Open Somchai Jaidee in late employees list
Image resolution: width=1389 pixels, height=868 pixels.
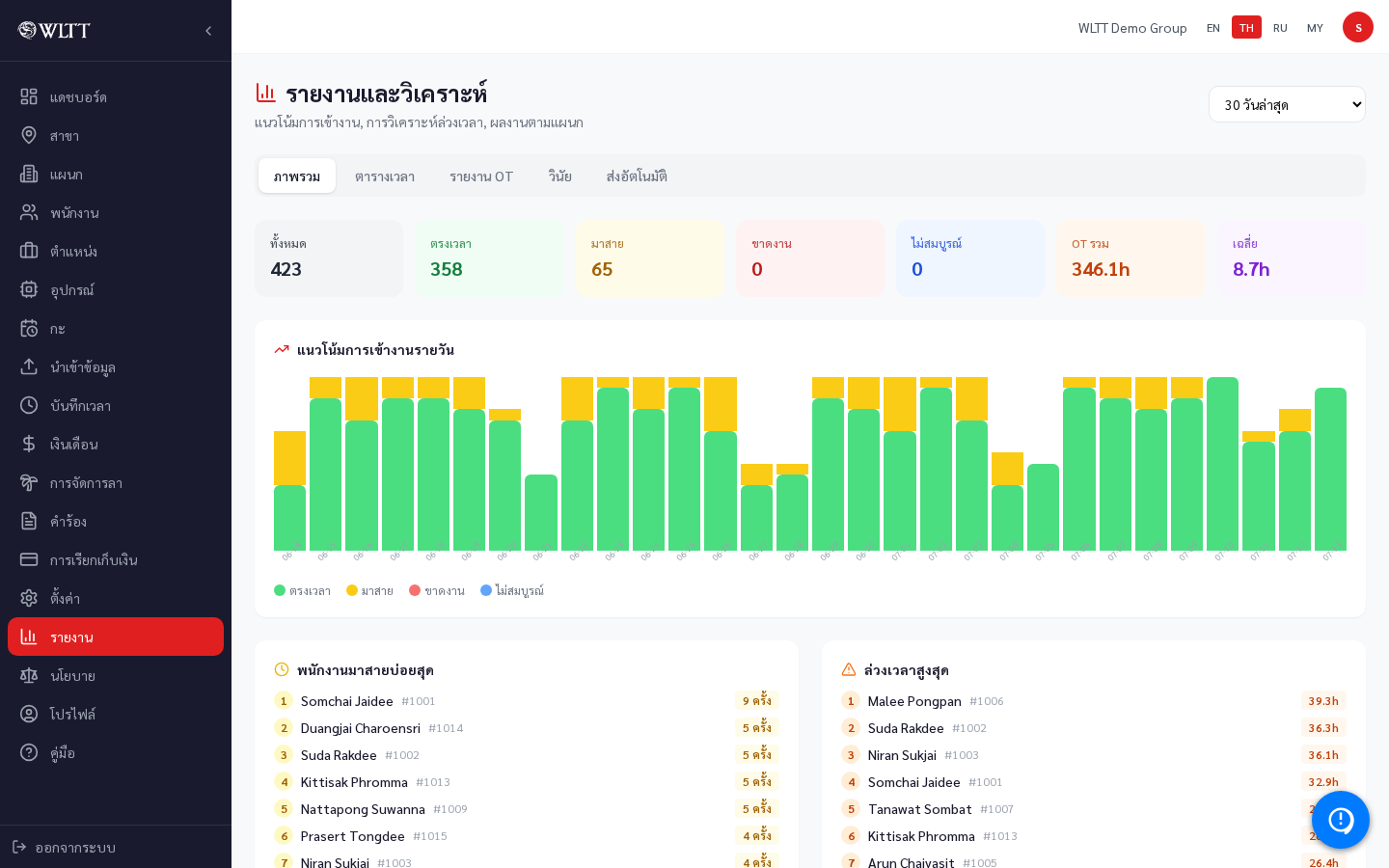347,701
